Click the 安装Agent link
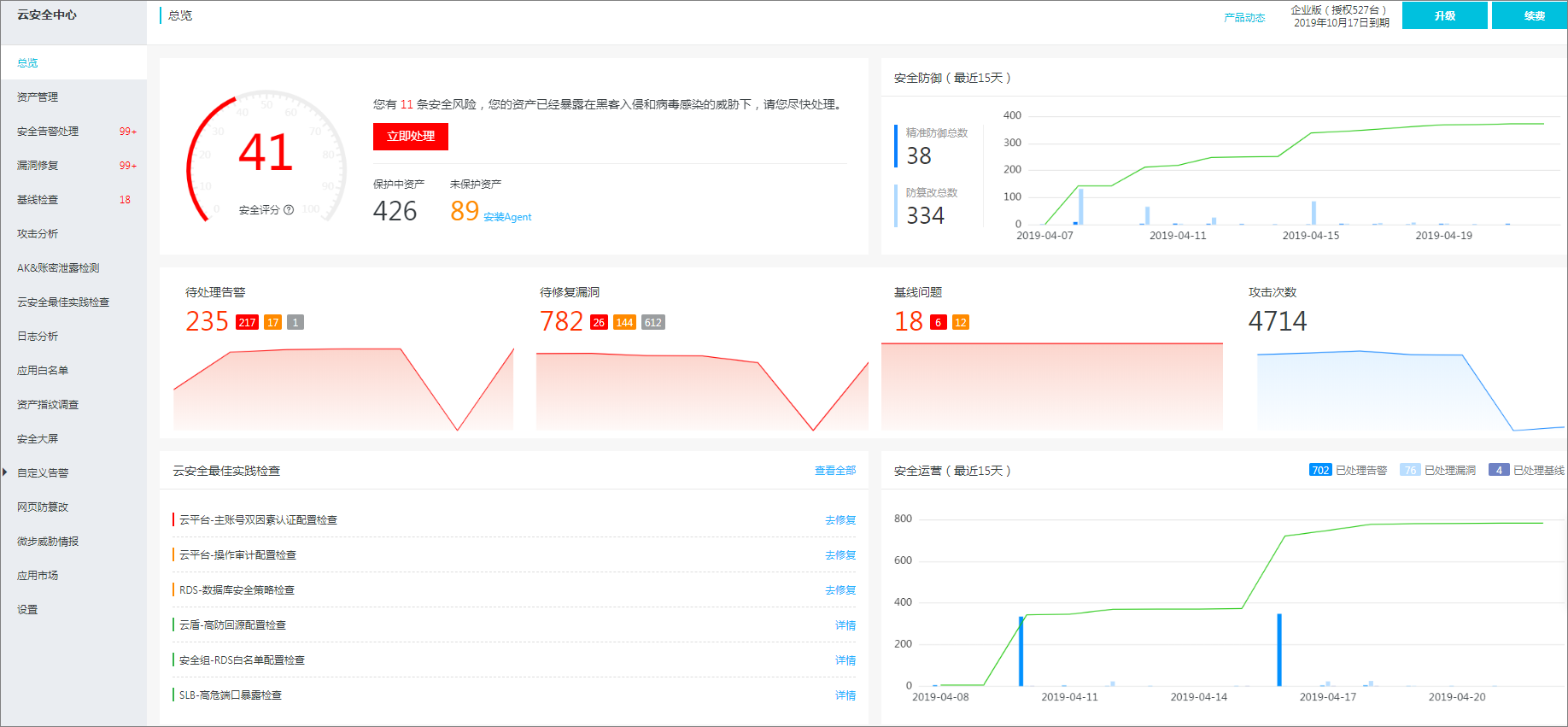 (507, 217)
